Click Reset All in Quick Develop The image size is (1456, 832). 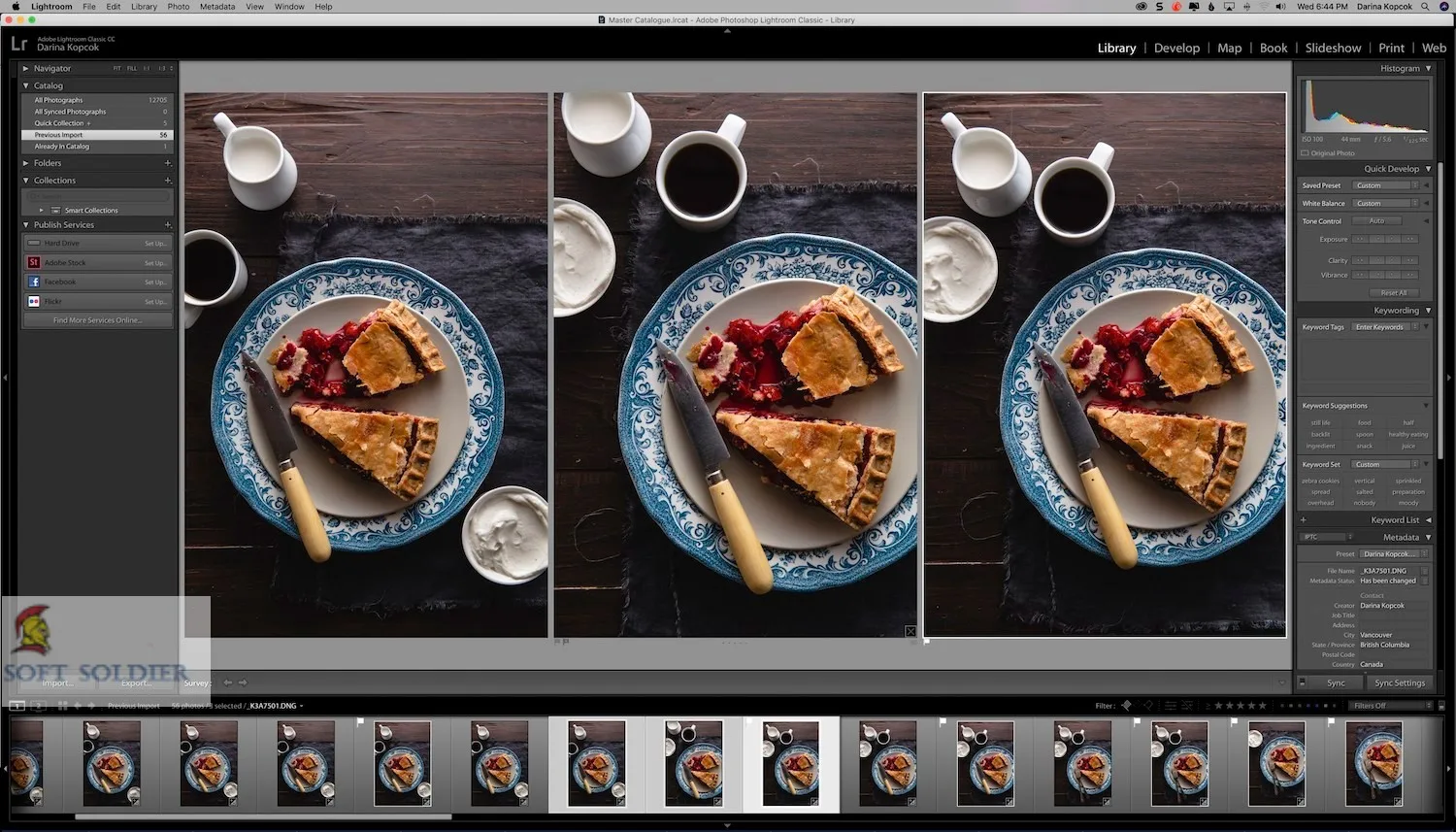pyautogui.click(x=1393, y=293)
